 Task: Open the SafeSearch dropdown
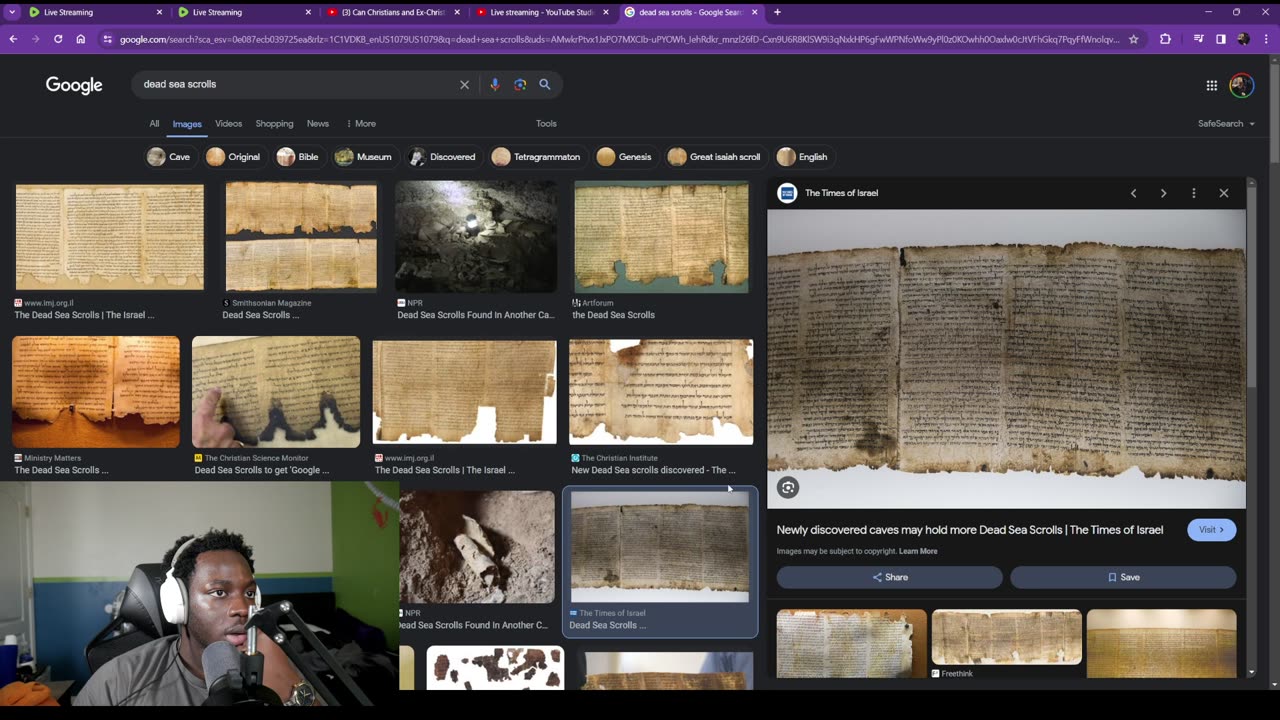pos(1226,124)
